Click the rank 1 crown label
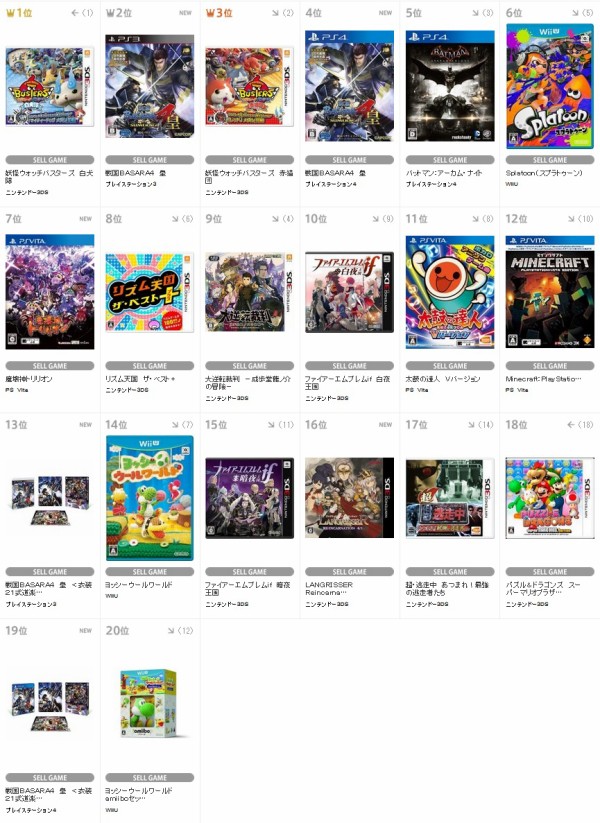The width and height of the screenshot is (600, 823). pos(18,13)
